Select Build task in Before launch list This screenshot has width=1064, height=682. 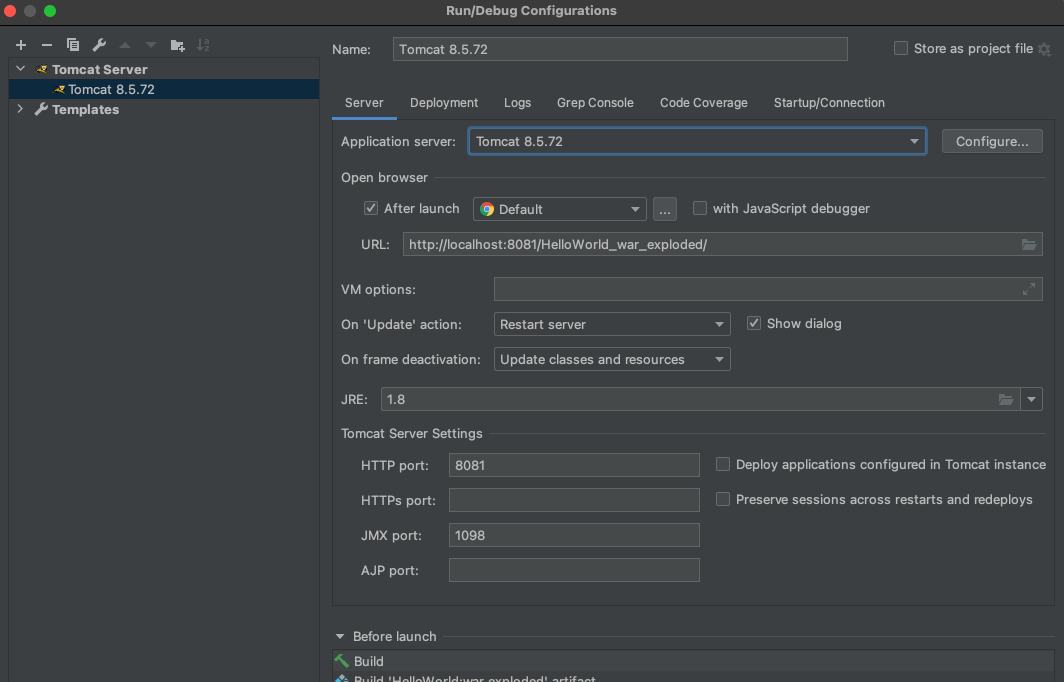click(x=693, y=661)
